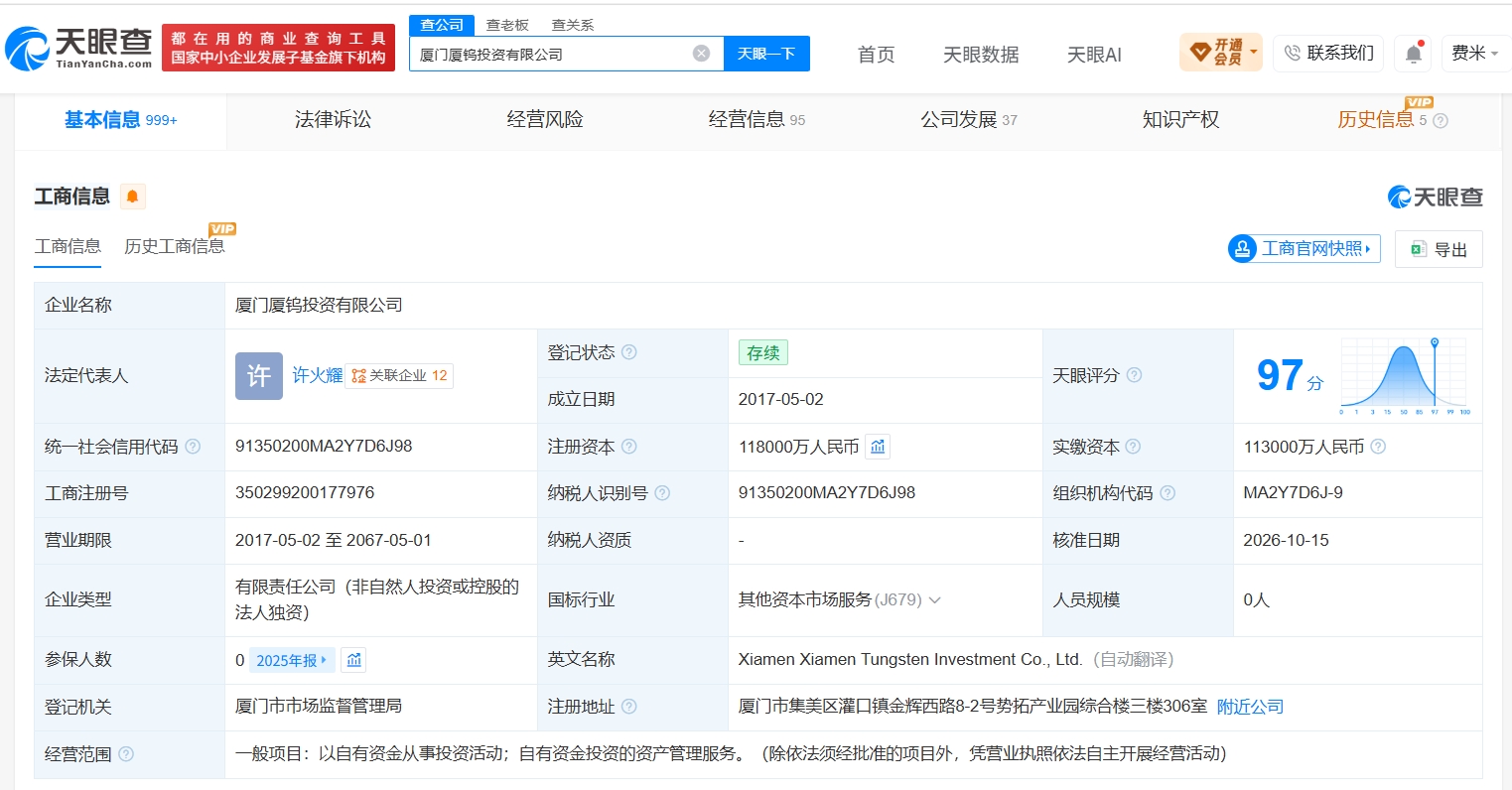
Task: Click the help icon next to 天眼评分
Action: pos(1134,375)
